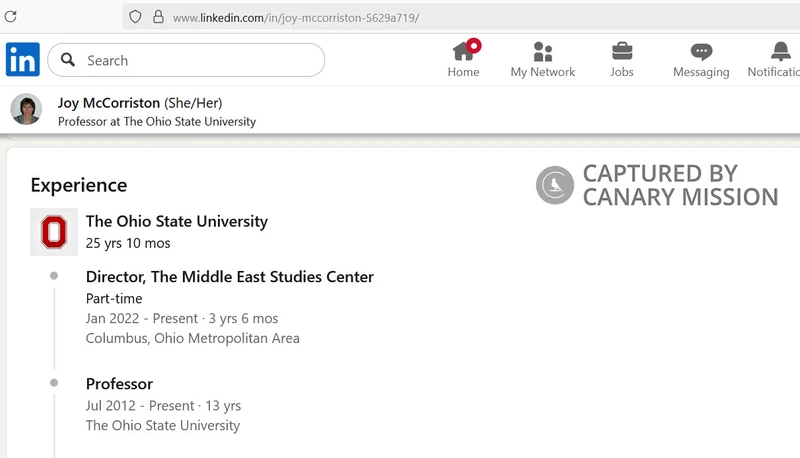Viewport: 800px width, 458px height.
Task: Click the search magnifier icon
Action: point(68,60)
